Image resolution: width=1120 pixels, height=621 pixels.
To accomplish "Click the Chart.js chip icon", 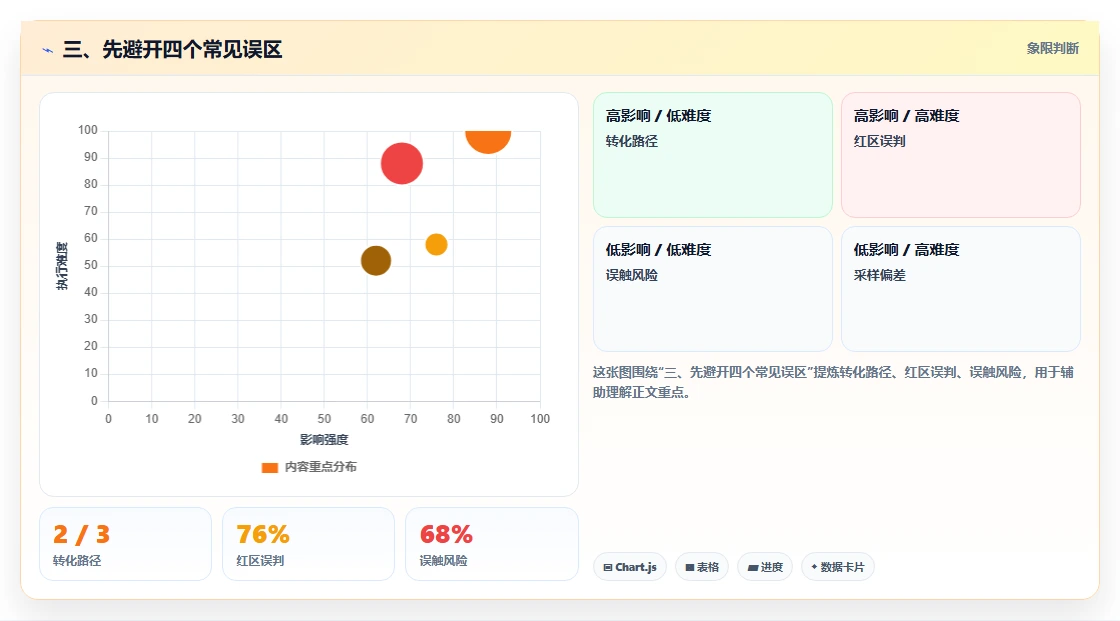I will coord(608,567).
